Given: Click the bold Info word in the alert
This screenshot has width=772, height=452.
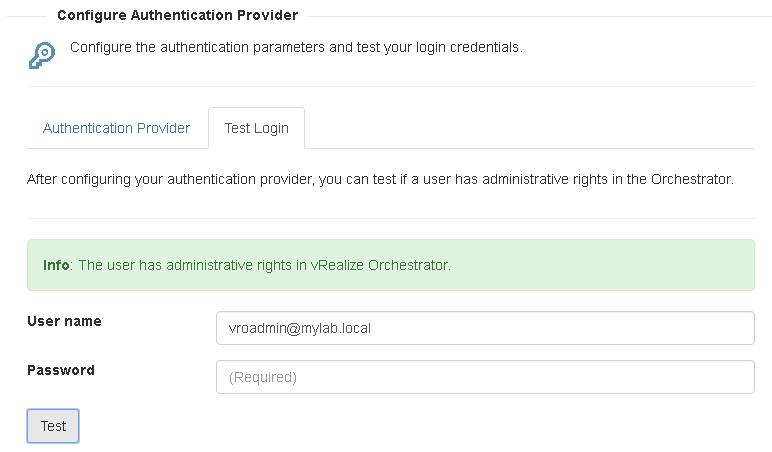Looking at the screenshot, I should (x=56, y=265).
